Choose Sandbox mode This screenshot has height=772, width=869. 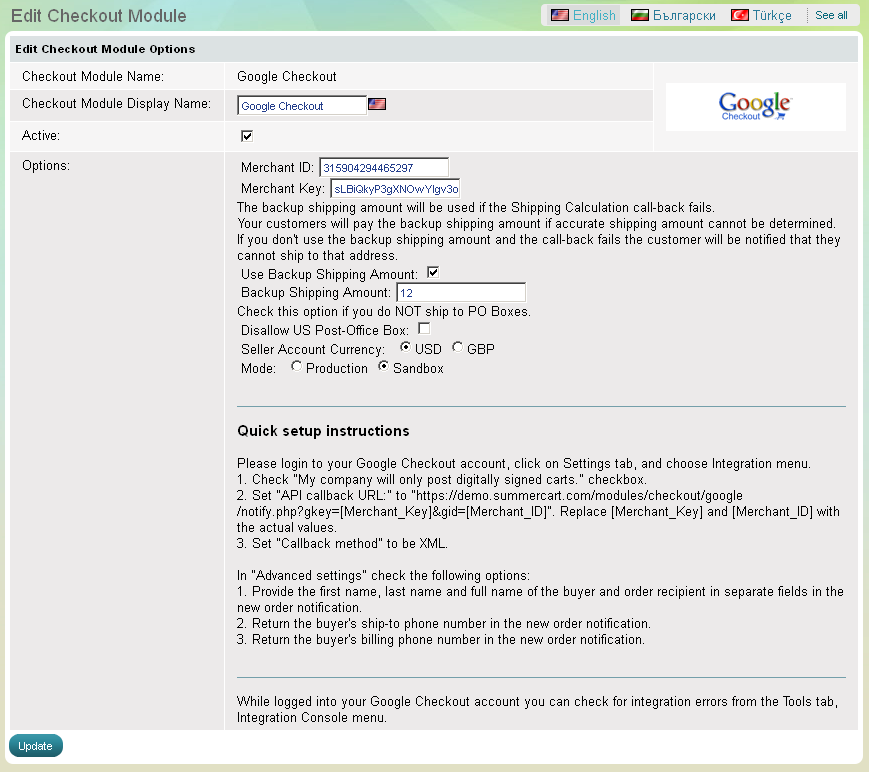click(383, 367)
